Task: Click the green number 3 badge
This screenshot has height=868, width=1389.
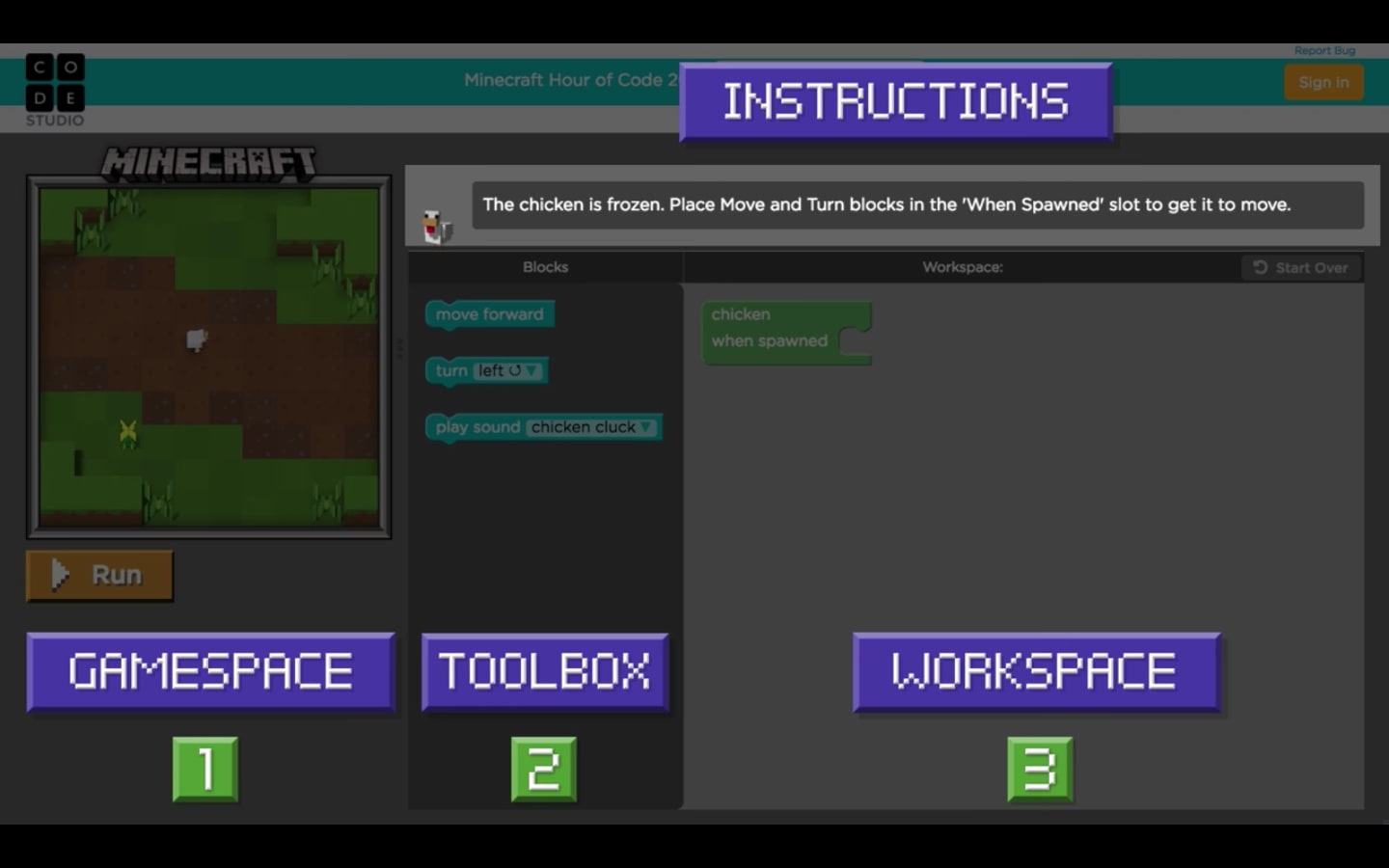Action: coord(1040,769)
